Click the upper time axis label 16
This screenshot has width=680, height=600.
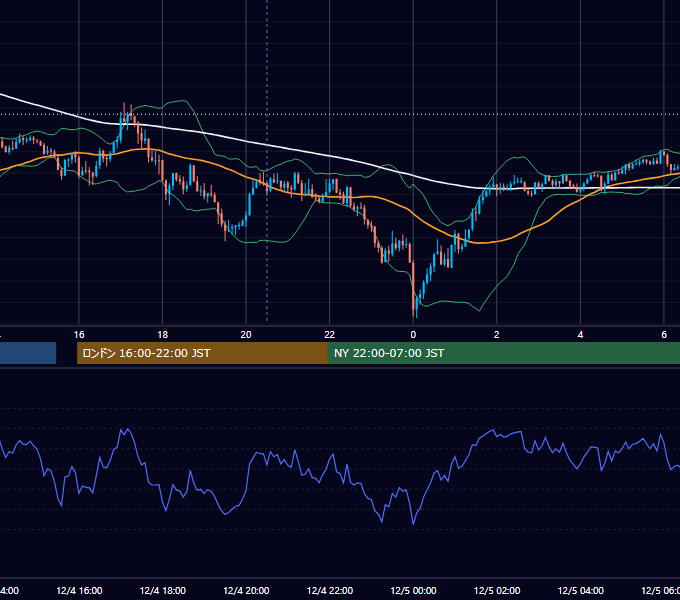79,334
